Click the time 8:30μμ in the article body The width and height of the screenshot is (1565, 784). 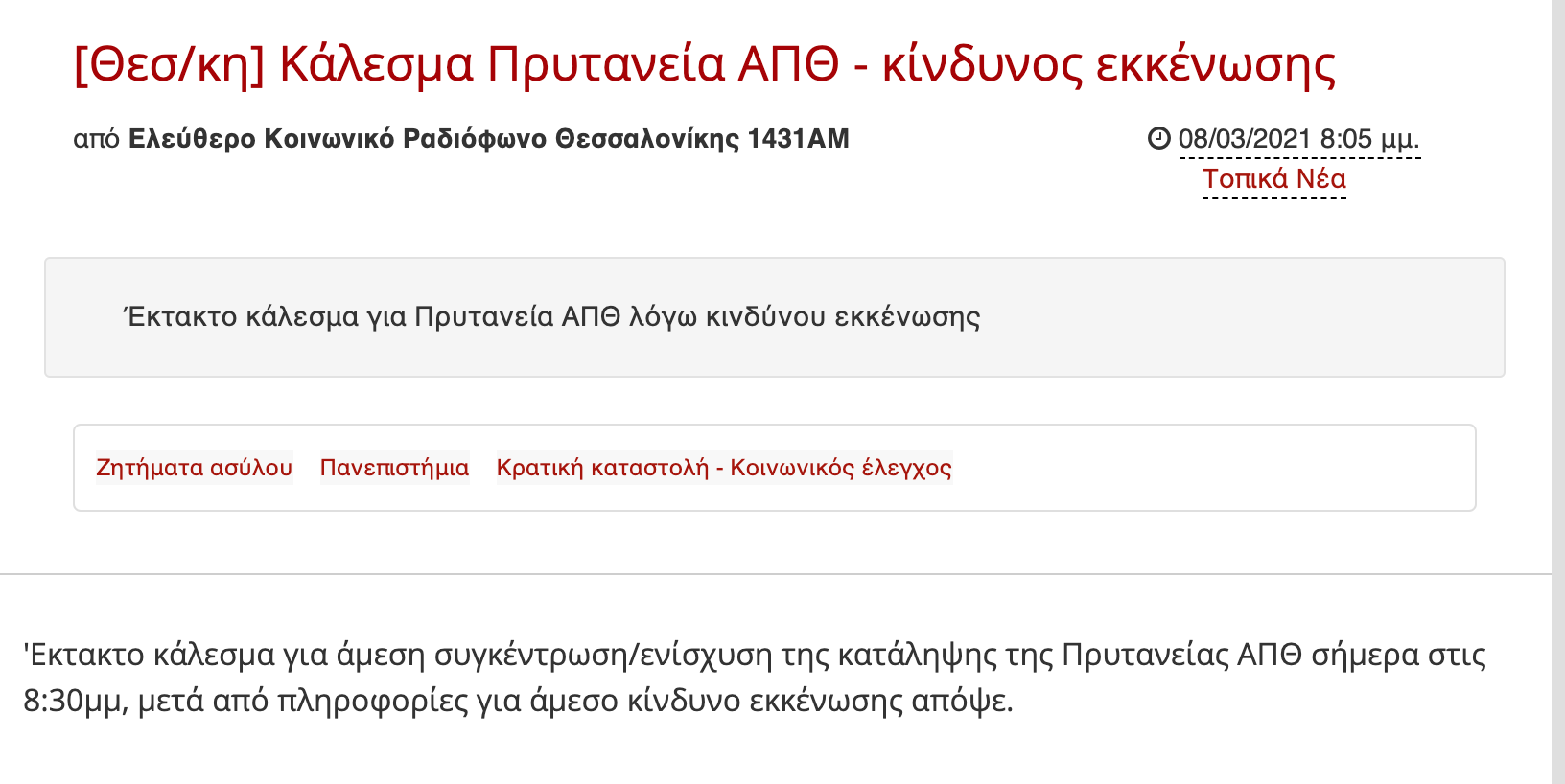tap(74, 702)
